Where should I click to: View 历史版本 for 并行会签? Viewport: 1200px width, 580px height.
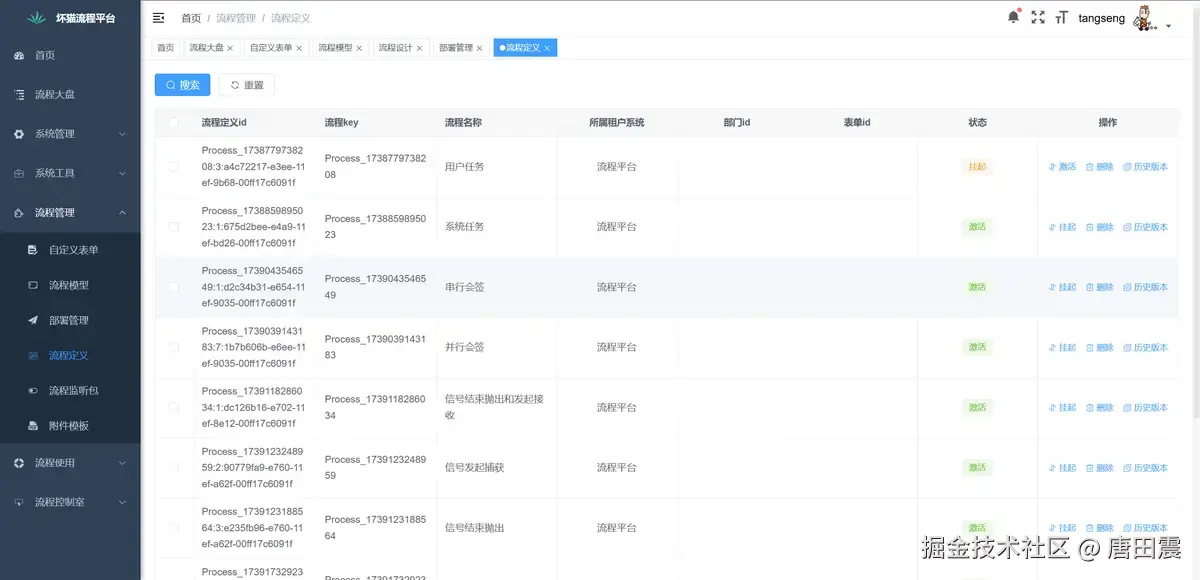pos(1145,347)
